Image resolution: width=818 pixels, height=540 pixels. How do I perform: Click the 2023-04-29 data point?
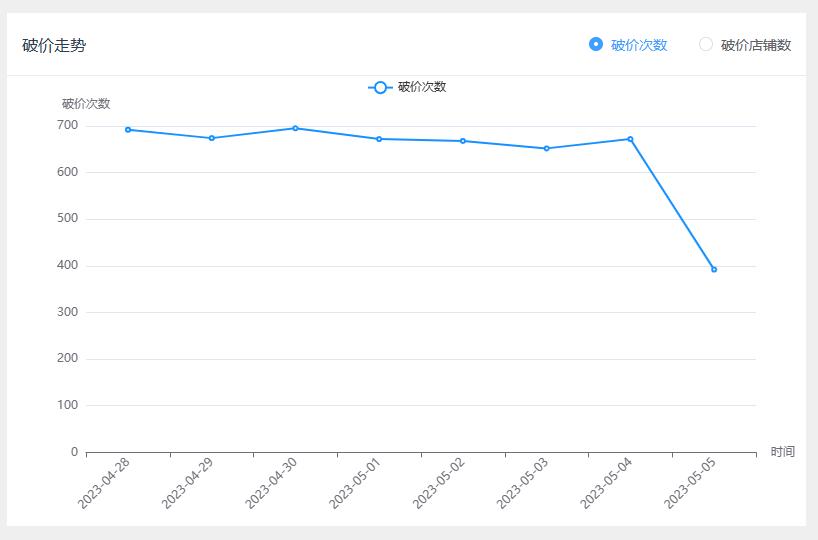pos(212,138)
